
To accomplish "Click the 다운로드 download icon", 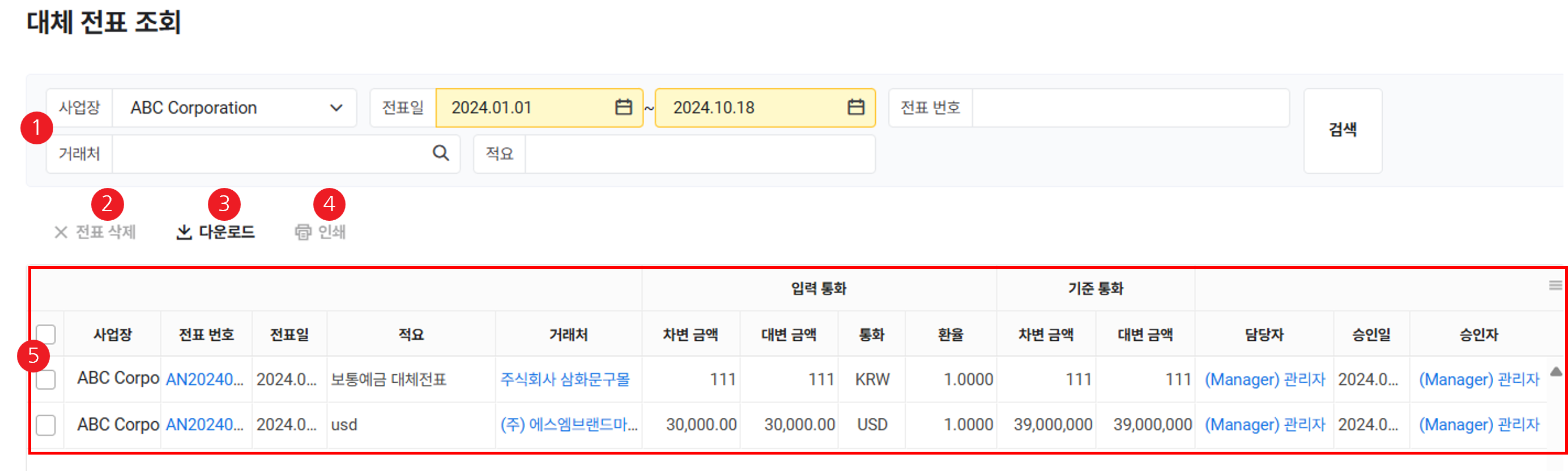I will [x=184, y=232].
